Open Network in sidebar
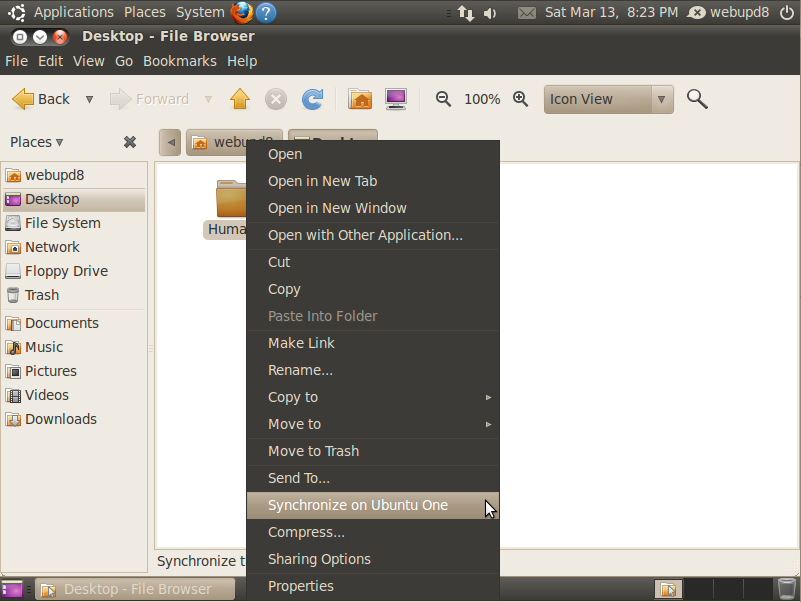The image size is (801, 602). pos(74,247)
